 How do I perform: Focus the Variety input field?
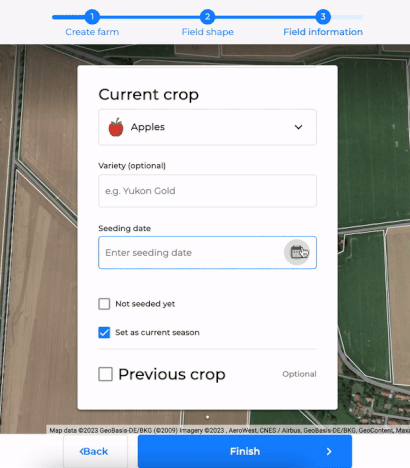click(x=207, y=191)
